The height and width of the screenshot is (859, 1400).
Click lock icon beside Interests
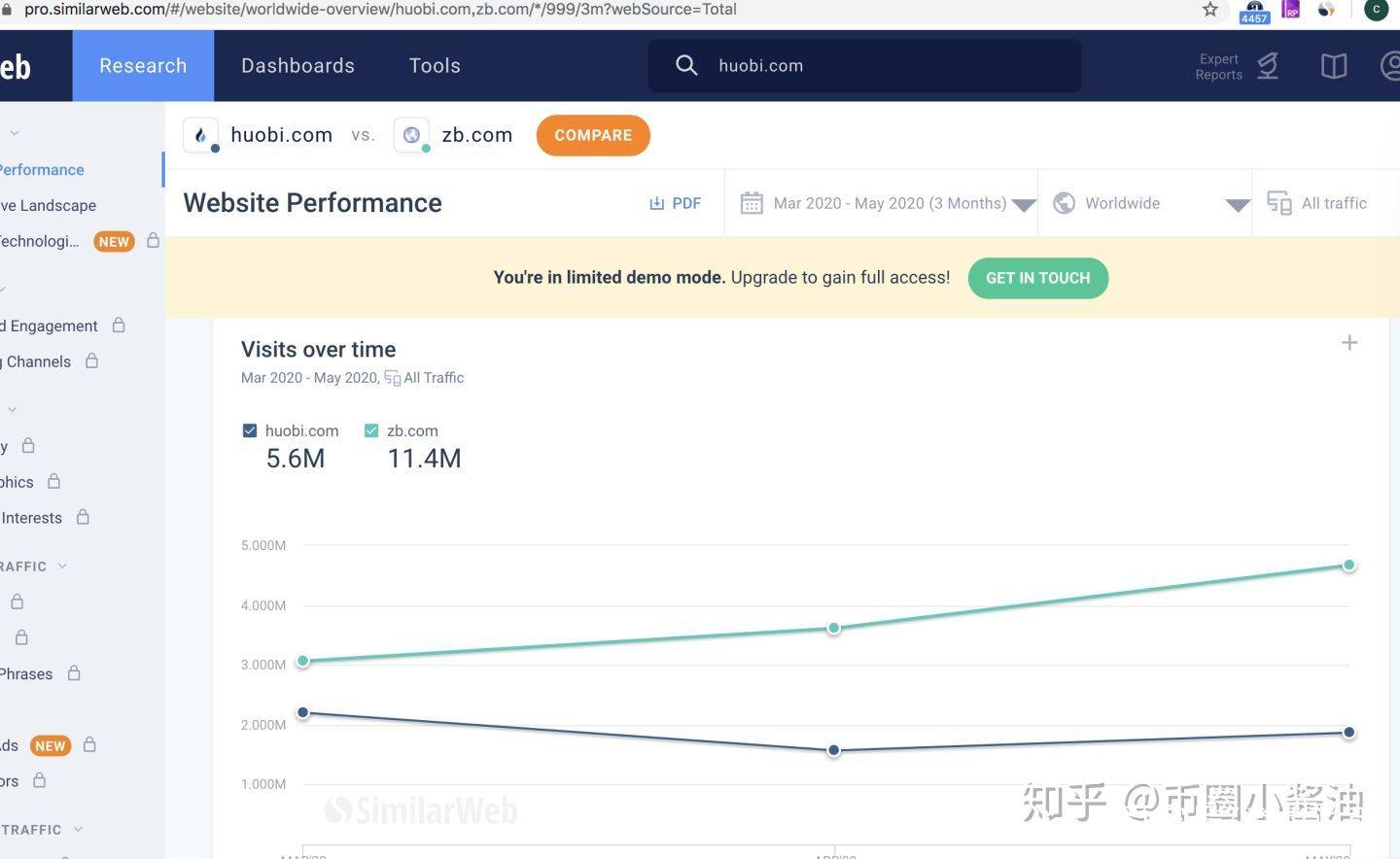tap(83, 517)
